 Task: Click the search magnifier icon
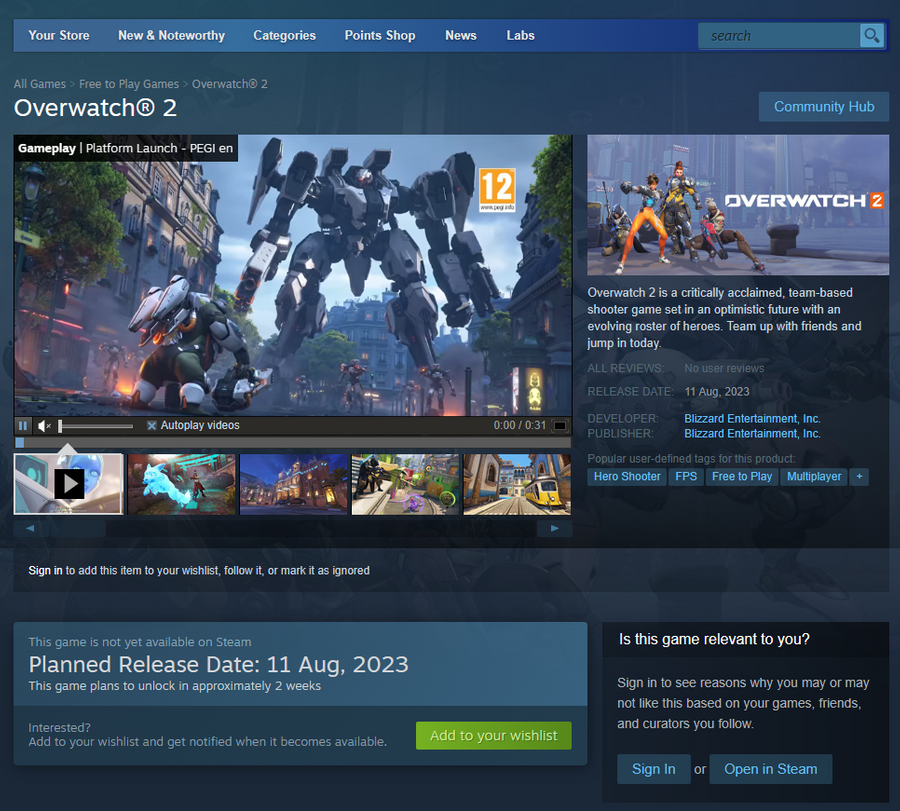pyautogui.click(x=871, y=35)
